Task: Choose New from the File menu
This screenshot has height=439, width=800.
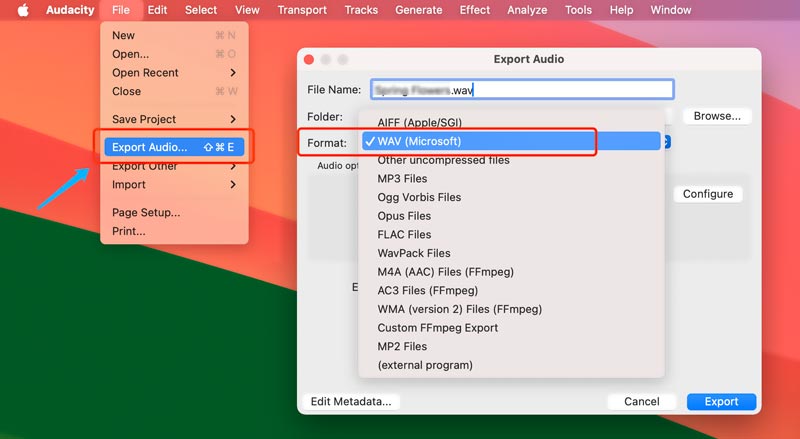Action: [x=174, y=35]
